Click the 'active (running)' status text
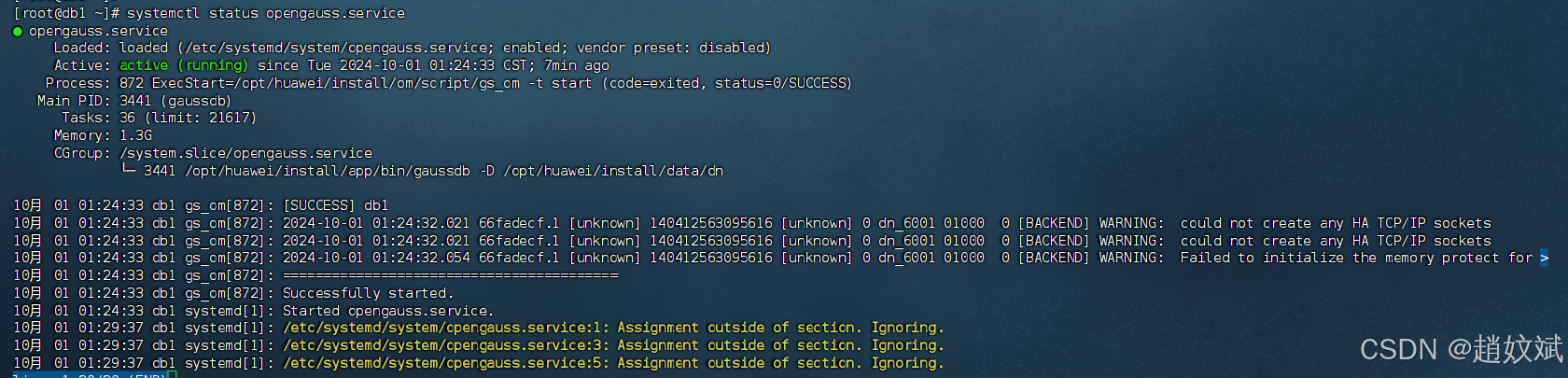Image resolution: width=1568 pixels, height=378 pixels. (184, 65)
